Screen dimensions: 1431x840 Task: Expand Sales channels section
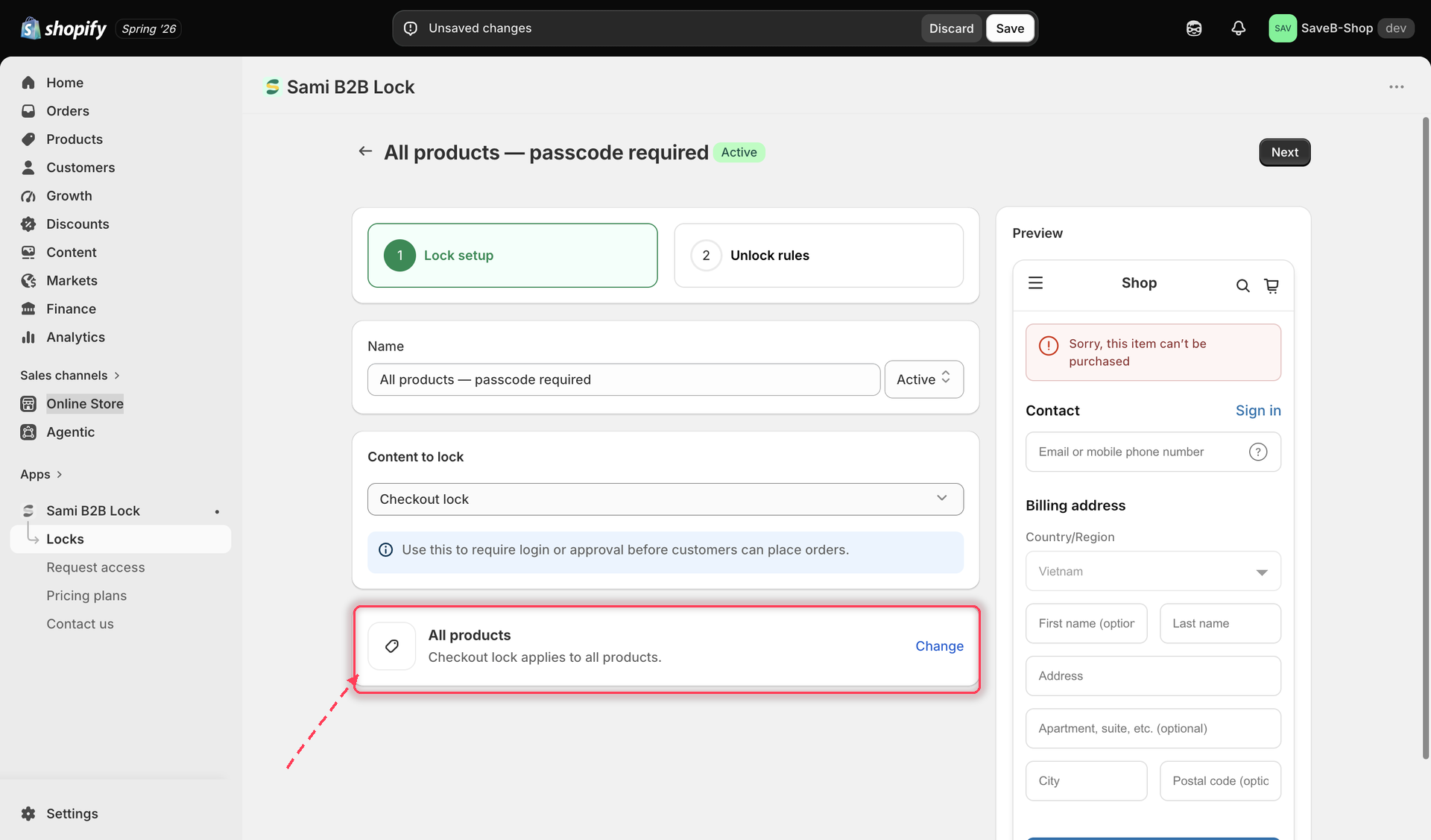click(70, 376)
